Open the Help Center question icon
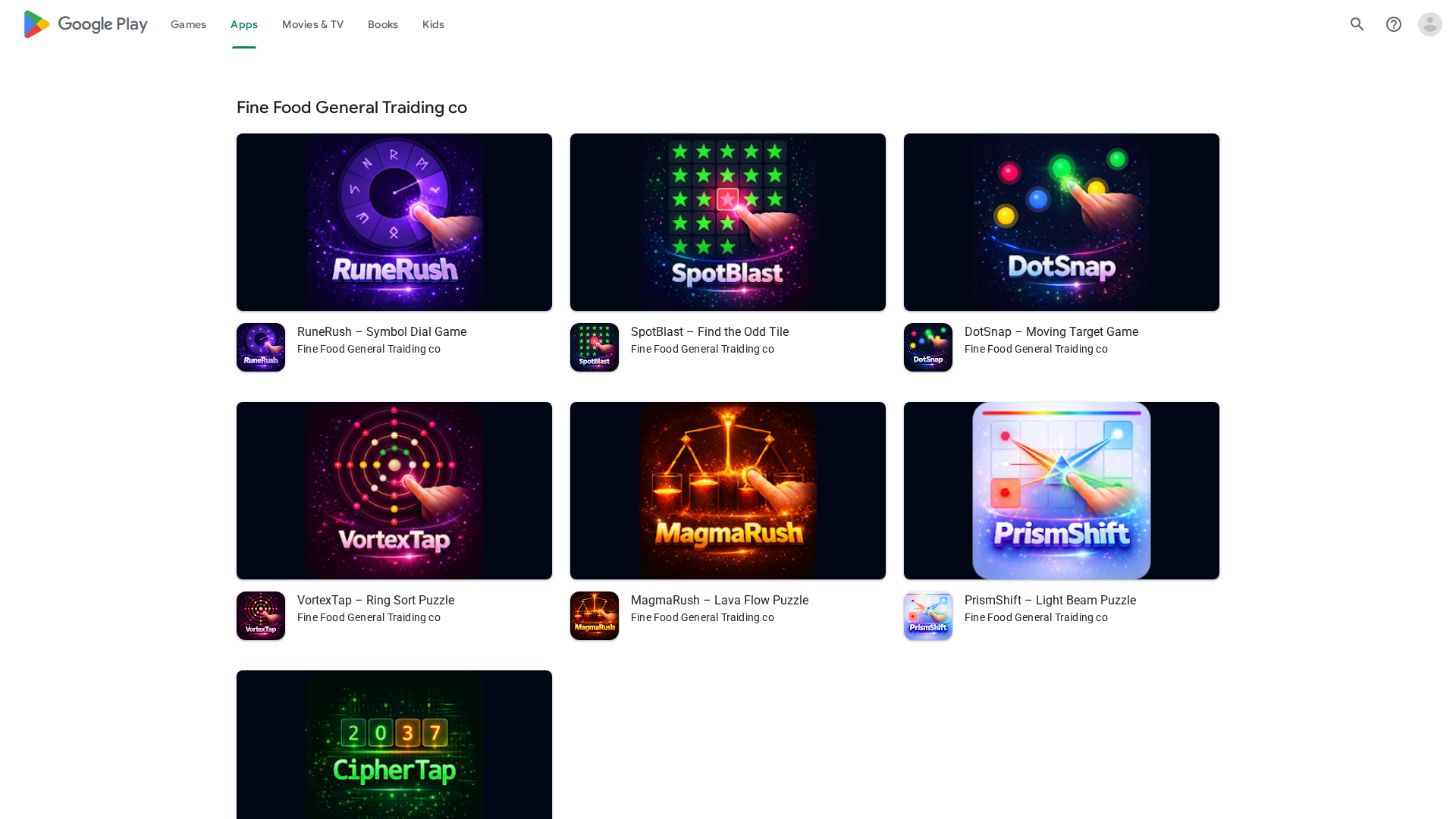 [1393, 24]
